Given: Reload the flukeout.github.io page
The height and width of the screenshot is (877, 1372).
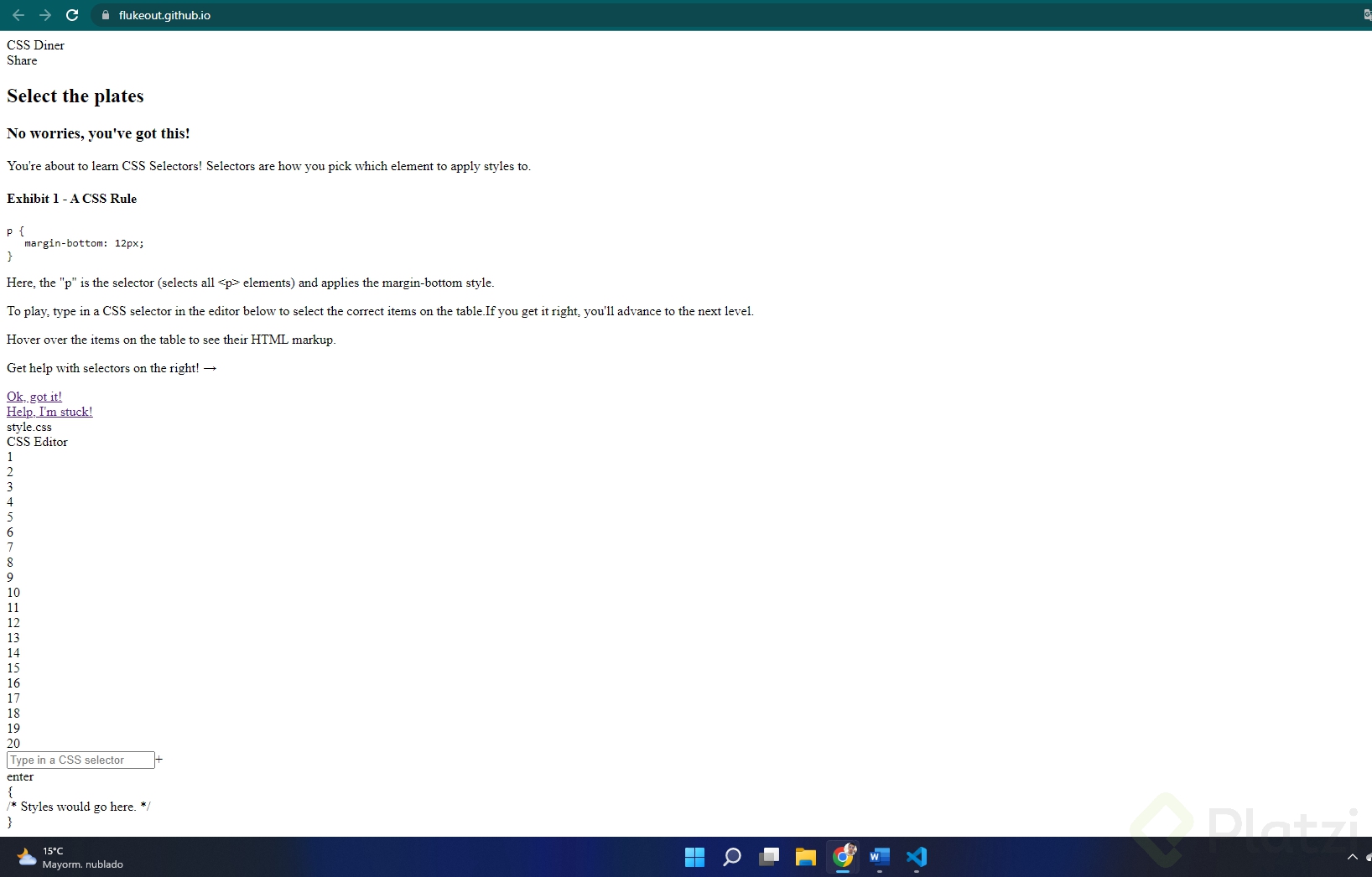Looking at the screenshot, I should point(72,15).
